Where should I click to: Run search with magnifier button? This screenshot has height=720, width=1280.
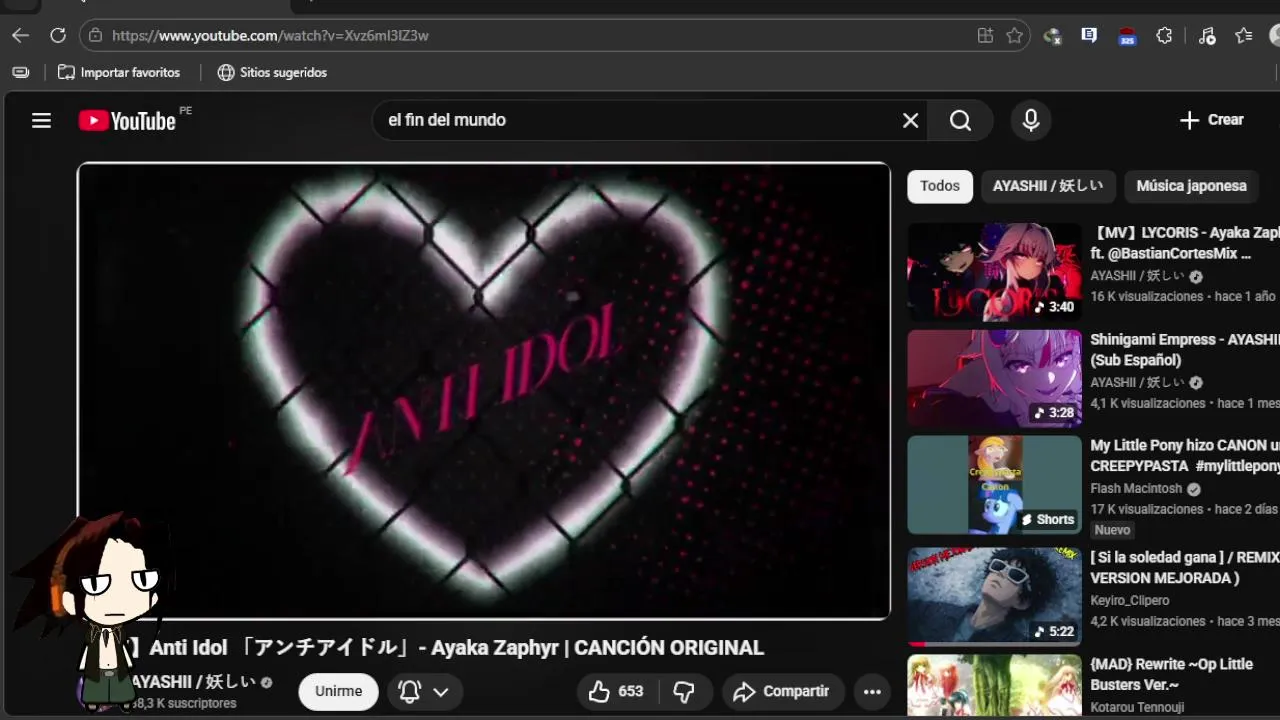pos(960,120)
